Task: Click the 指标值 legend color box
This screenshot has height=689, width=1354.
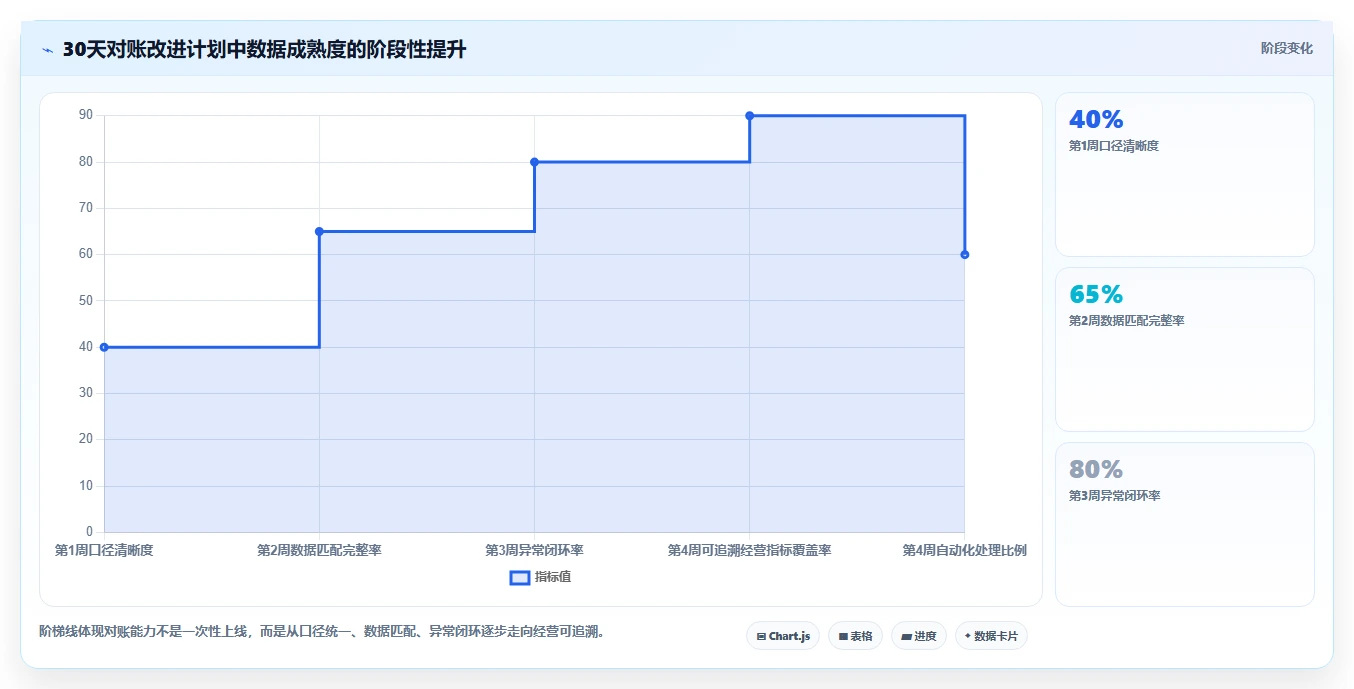Action: [x=520, y=577]
